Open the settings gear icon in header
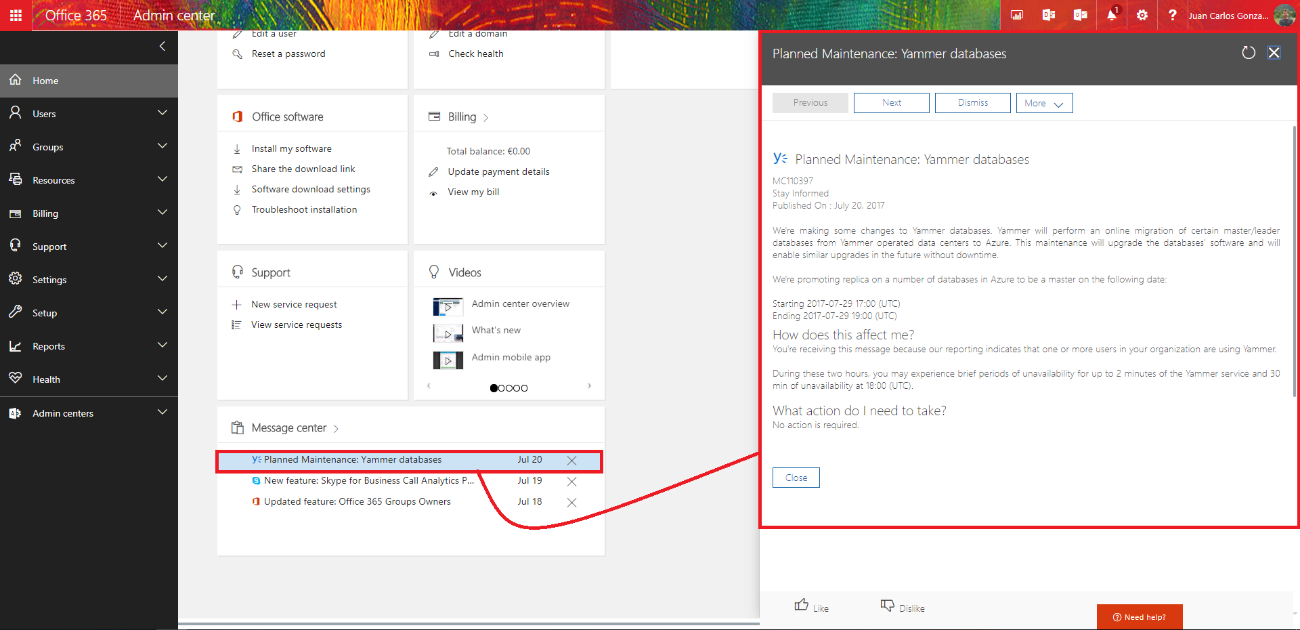This screenshot has height=630, width=1300. pyautogui.click(x=1141, y=15)
